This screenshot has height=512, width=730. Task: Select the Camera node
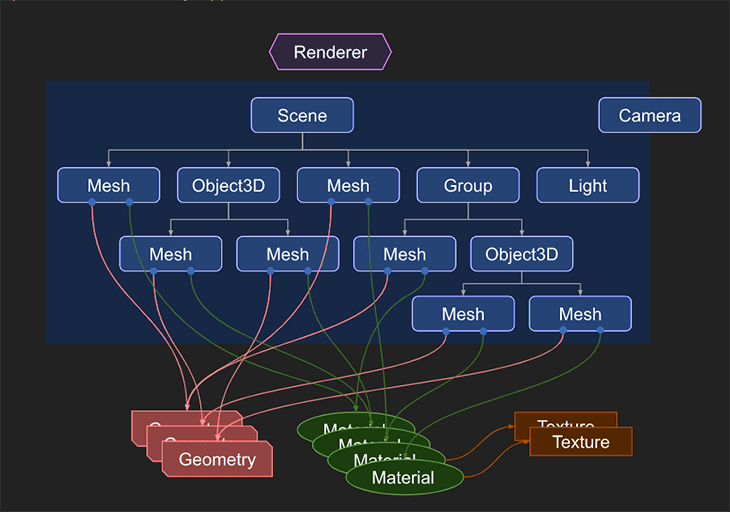pos(649,115)
